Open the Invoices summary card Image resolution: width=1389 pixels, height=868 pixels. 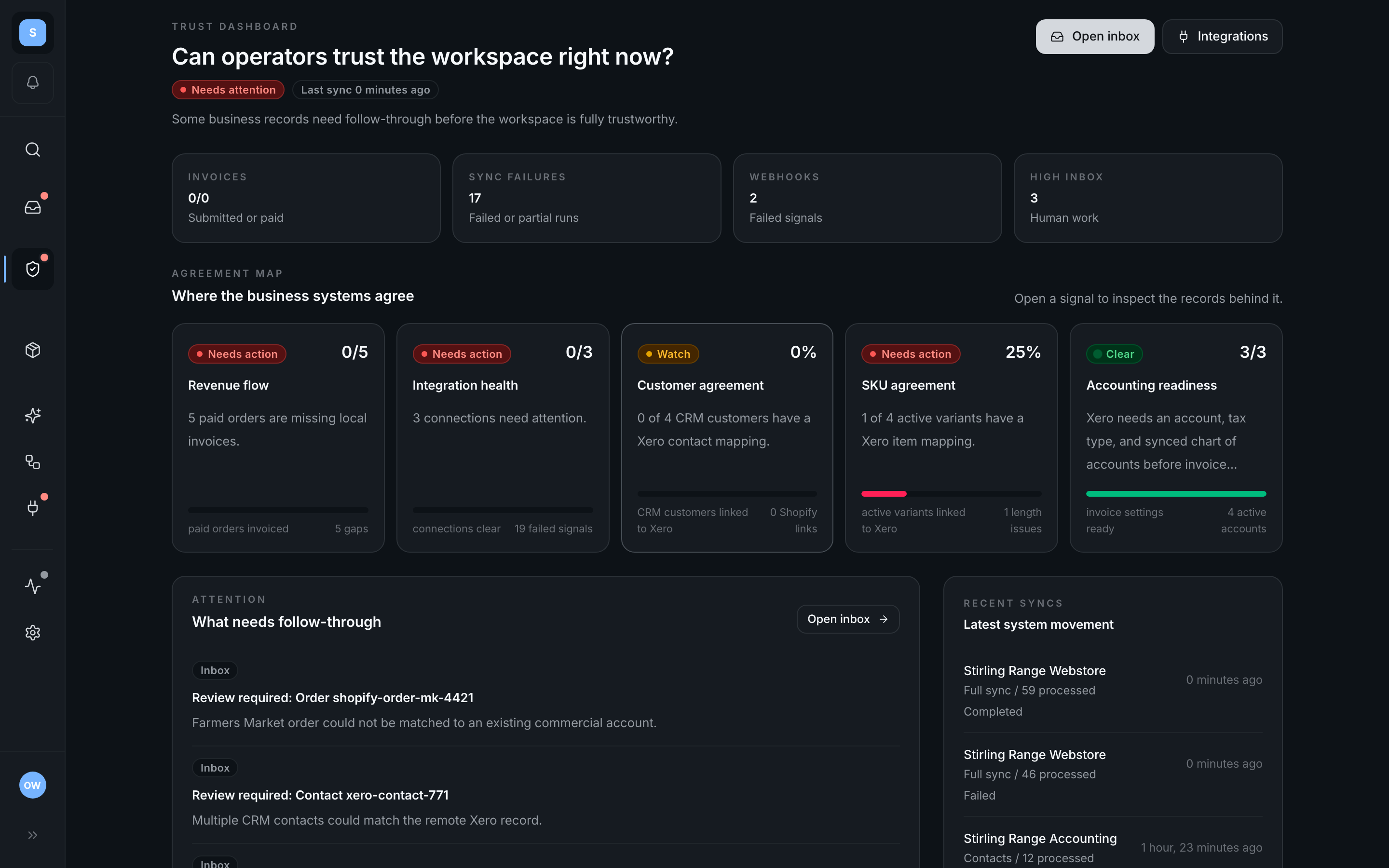click(x=306, y=198)
